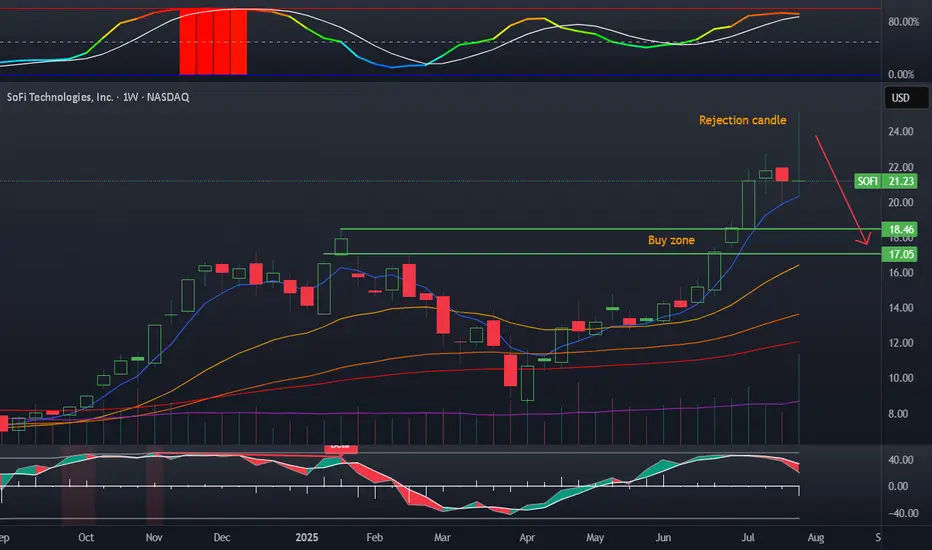
Task: Select the 'Rejection candle' annotation text
Action: pyautogui.click(x=742, y=120)
